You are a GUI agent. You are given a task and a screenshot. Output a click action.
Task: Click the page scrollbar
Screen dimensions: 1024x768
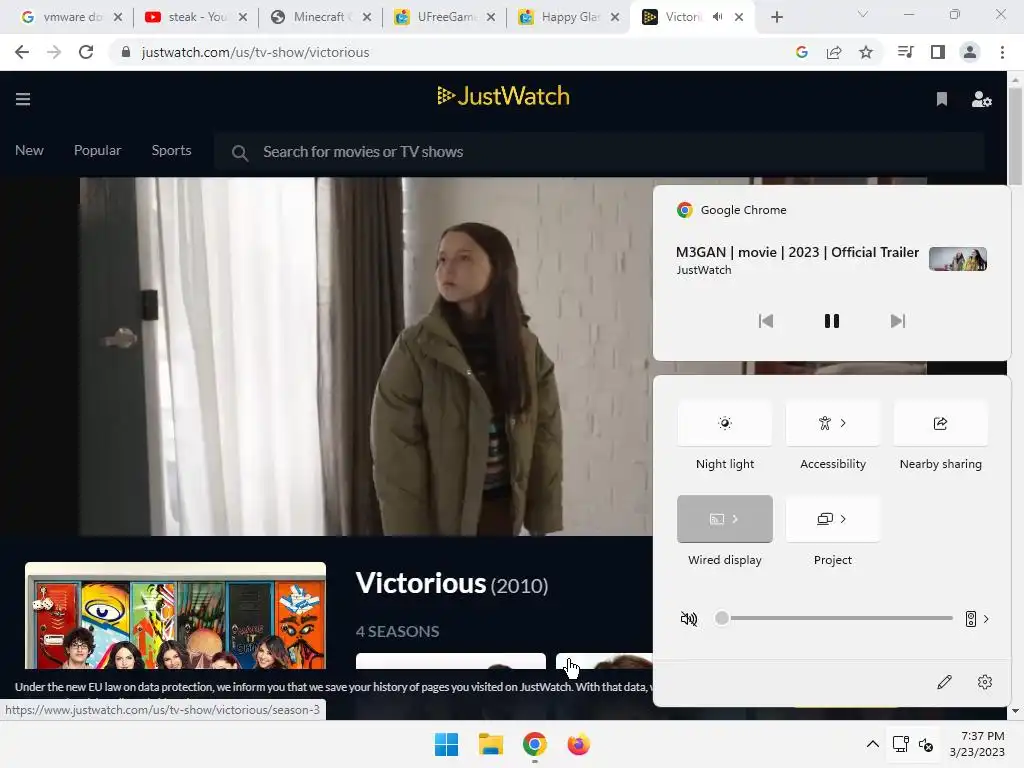click(x=1015, y=136)
